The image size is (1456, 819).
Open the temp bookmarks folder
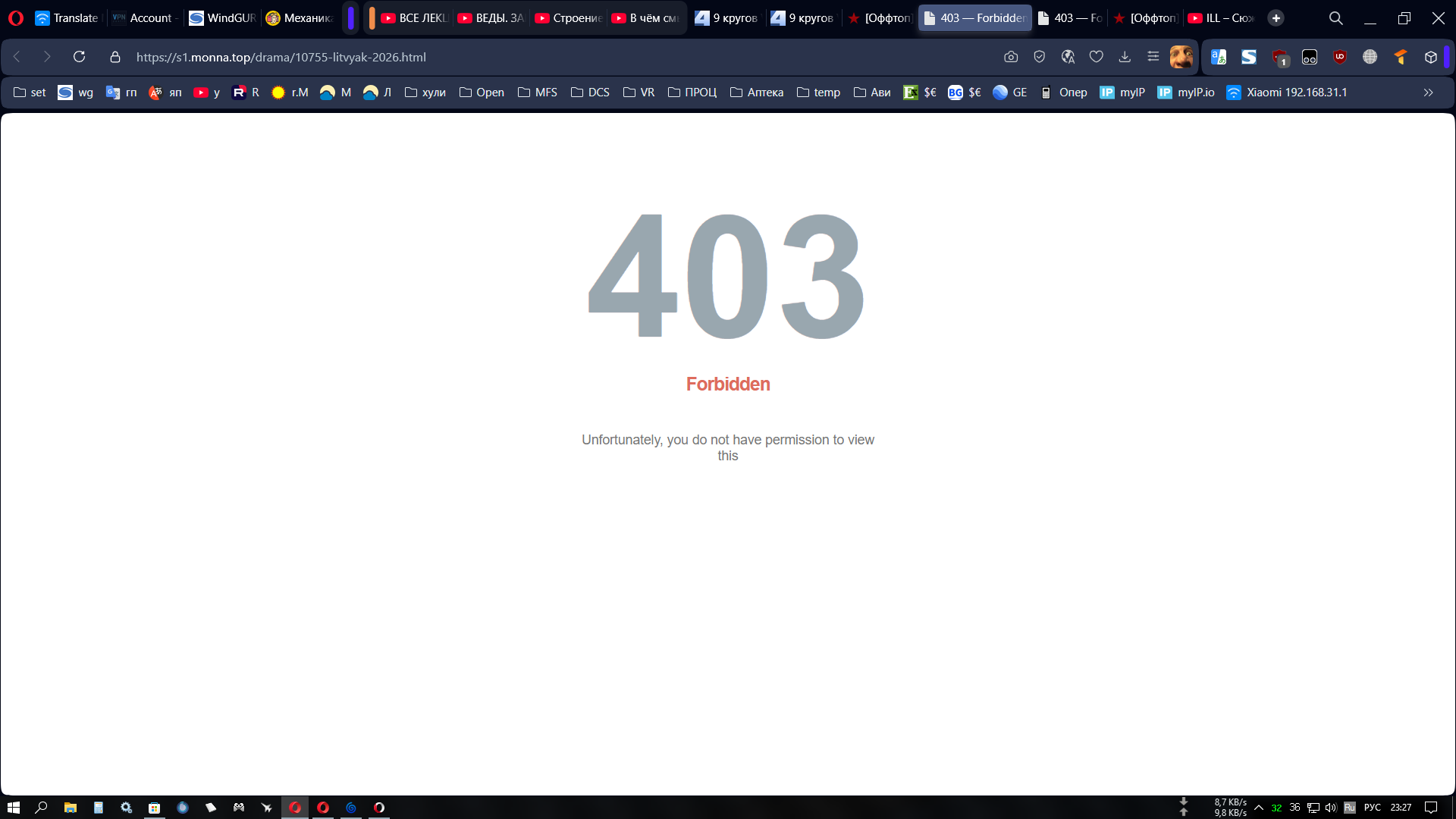point(818,93)
